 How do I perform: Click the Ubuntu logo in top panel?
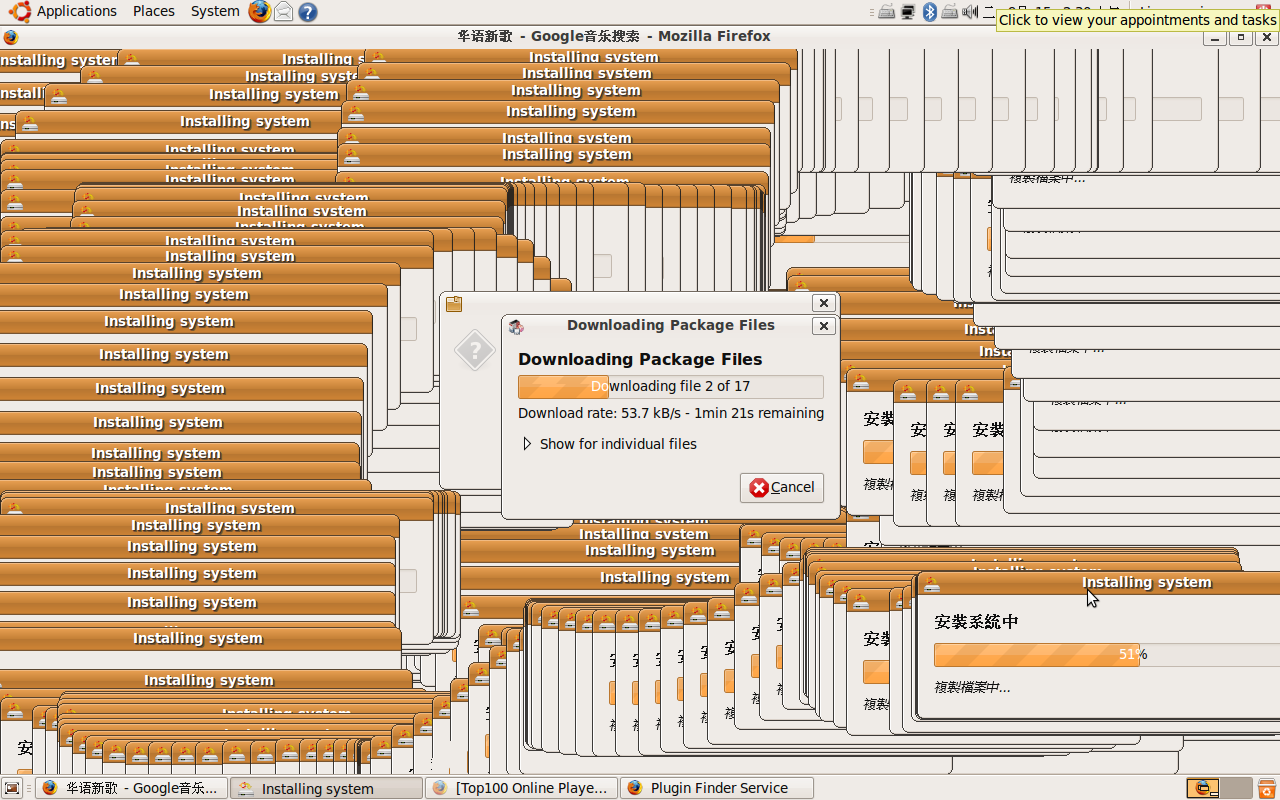[x=19, y=11]
